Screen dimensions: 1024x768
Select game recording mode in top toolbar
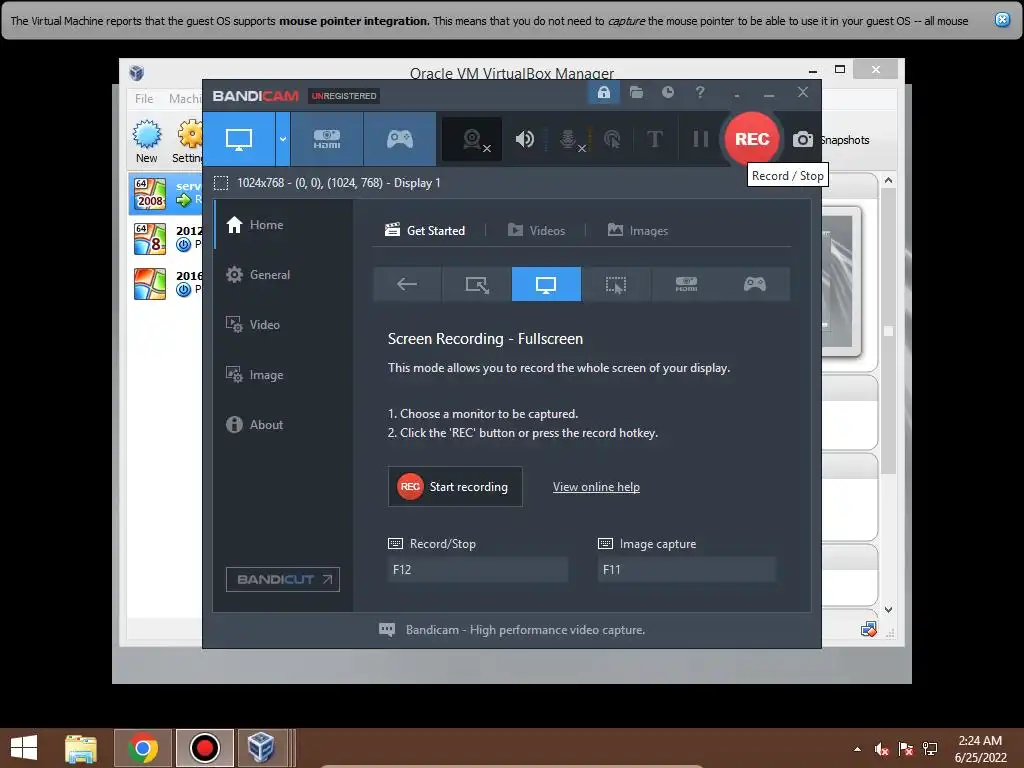[400, 138]
